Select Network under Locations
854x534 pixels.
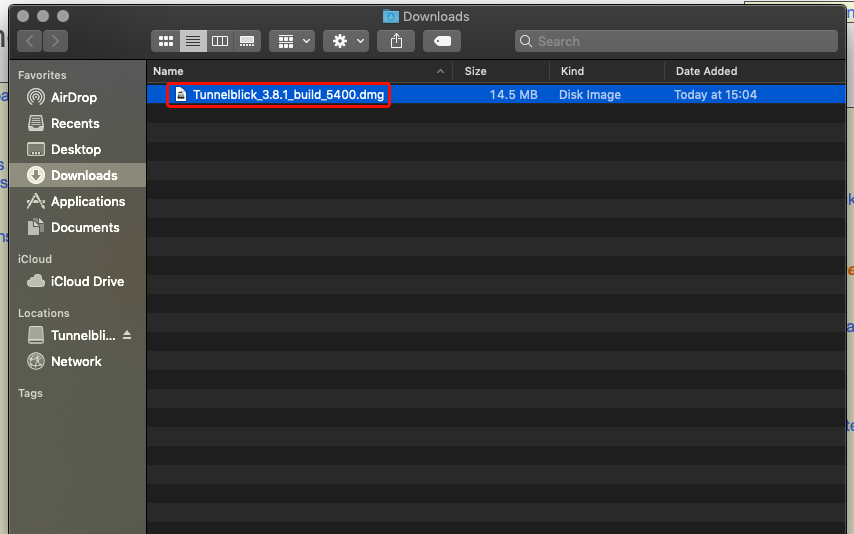[x=76, y=361]
